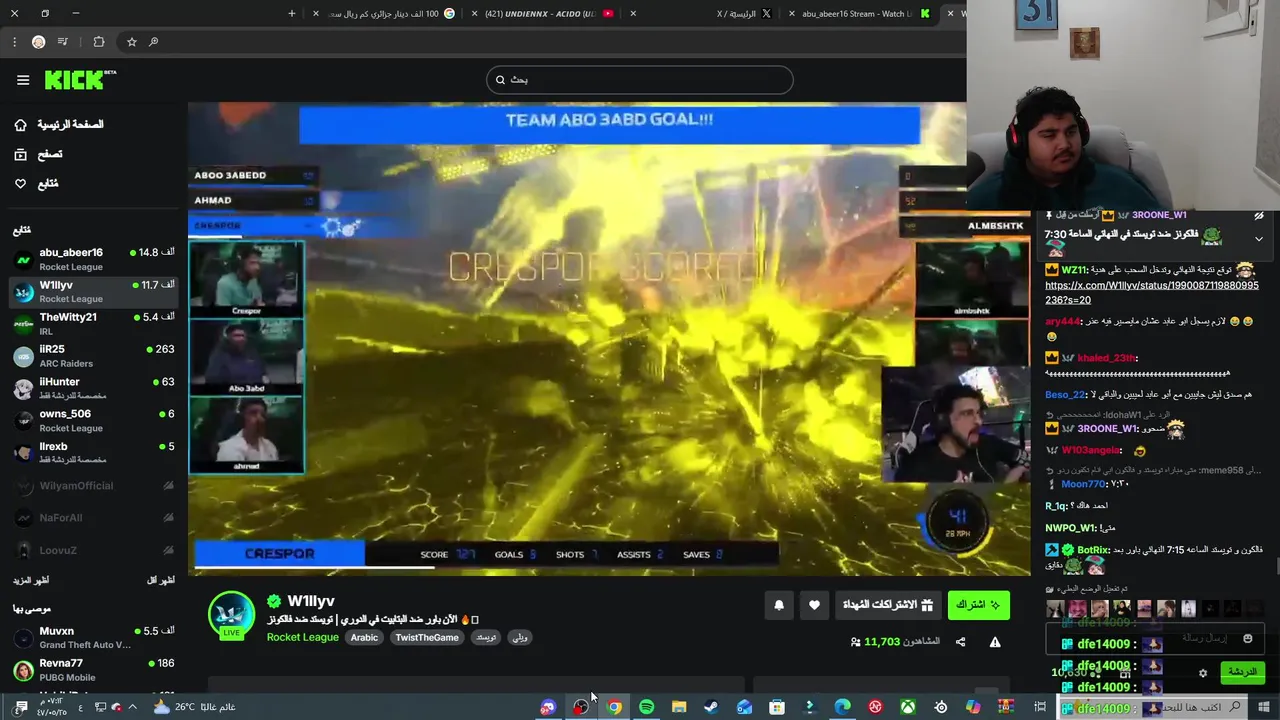
Task: Open Steam from the taskbar
Action: point(711,707)
